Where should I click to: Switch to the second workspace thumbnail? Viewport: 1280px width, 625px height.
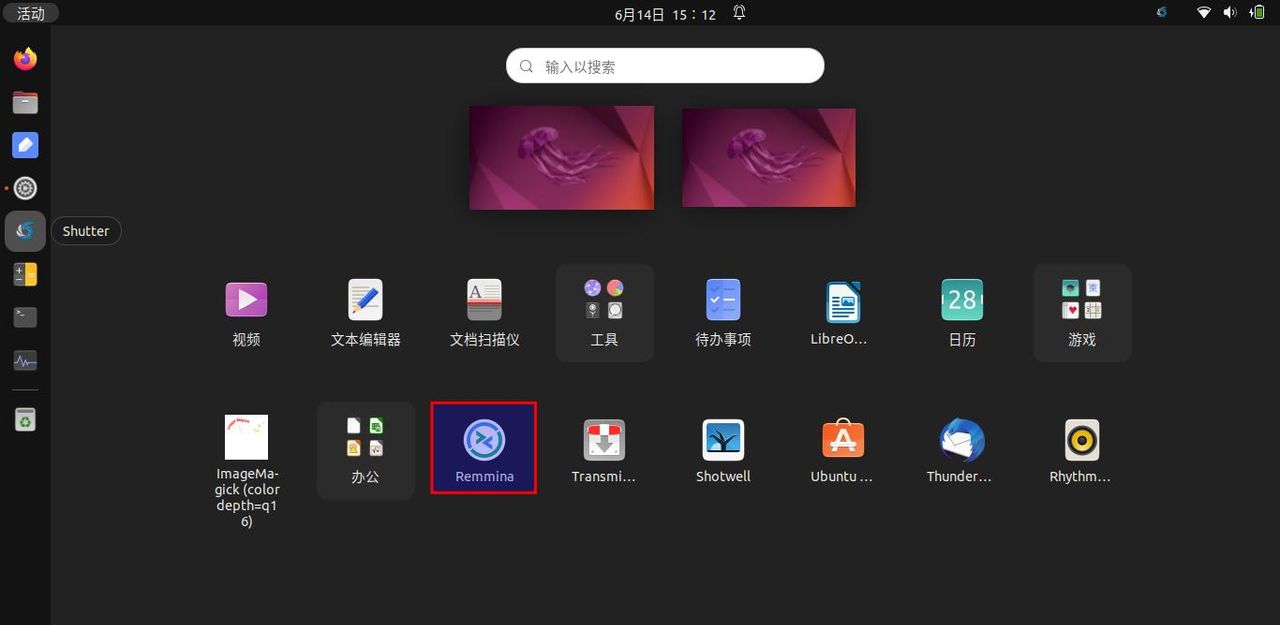coord(768,157)
